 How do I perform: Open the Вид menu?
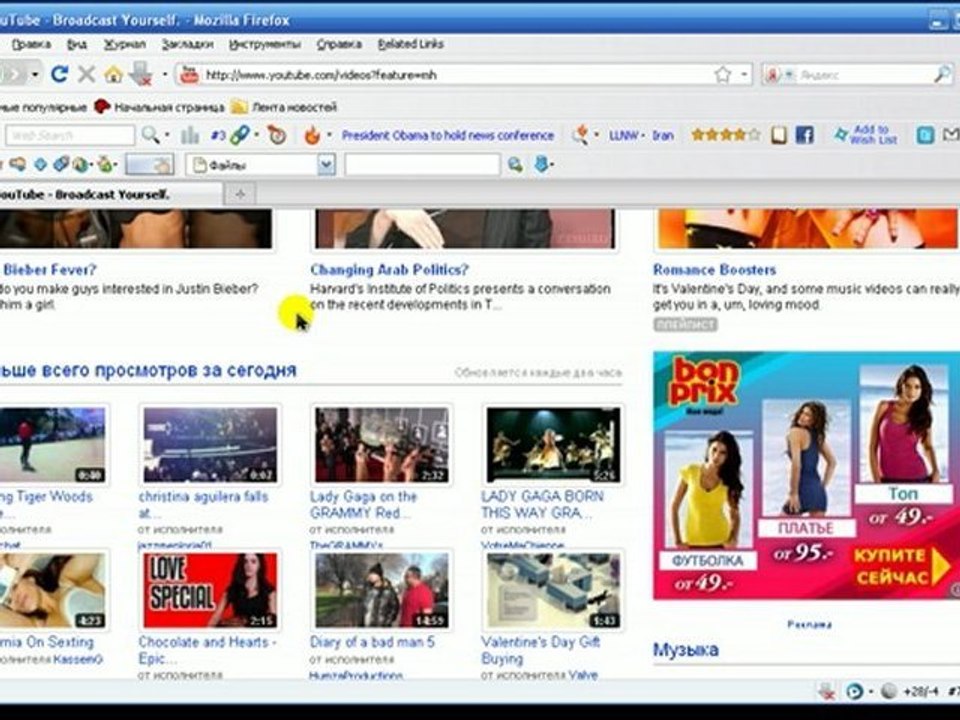click(77, 44)
